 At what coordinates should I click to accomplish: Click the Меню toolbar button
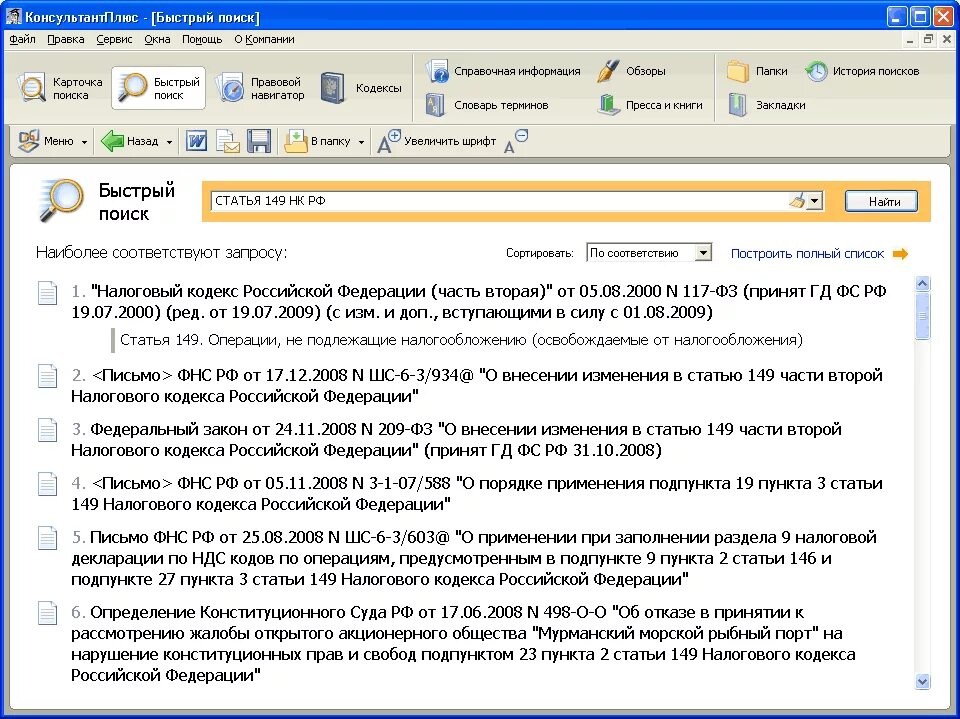pyautogui.click(x=46, y=141)
